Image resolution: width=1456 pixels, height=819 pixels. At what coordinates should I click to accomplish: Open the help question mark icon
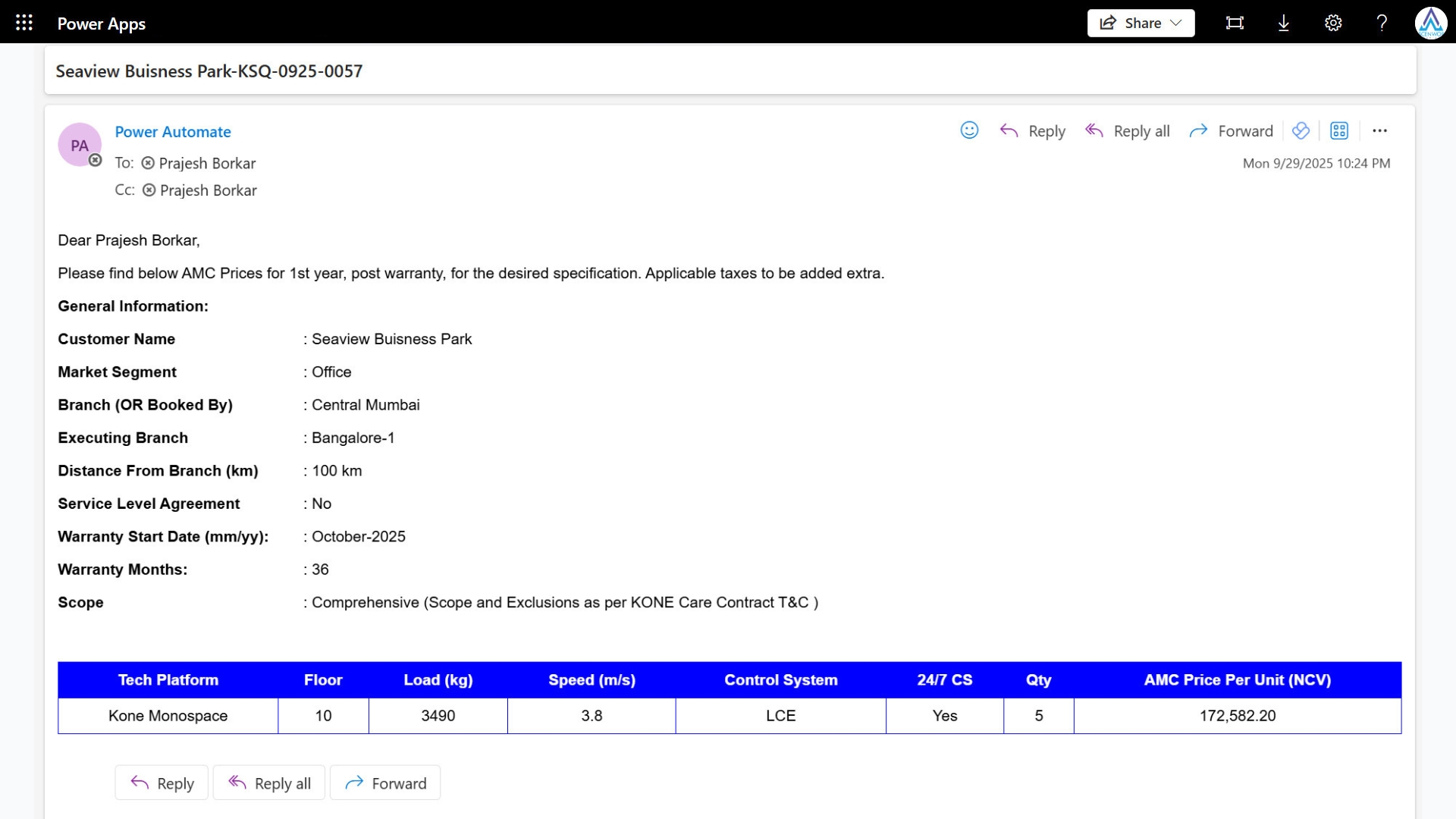(1382, 23)
